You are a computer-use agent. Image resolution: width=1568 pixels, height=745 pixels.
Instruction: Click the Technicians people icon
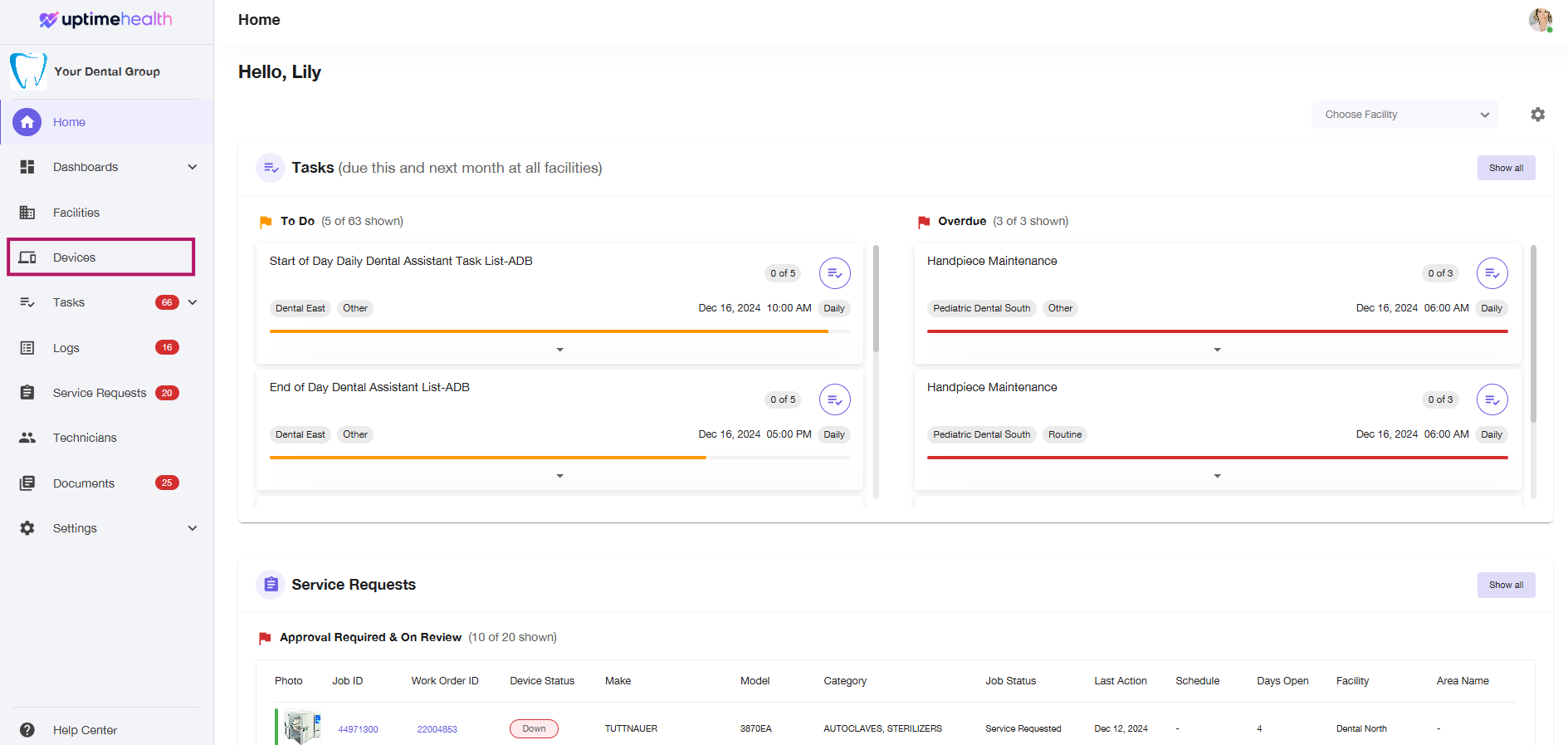click(27, 438)
